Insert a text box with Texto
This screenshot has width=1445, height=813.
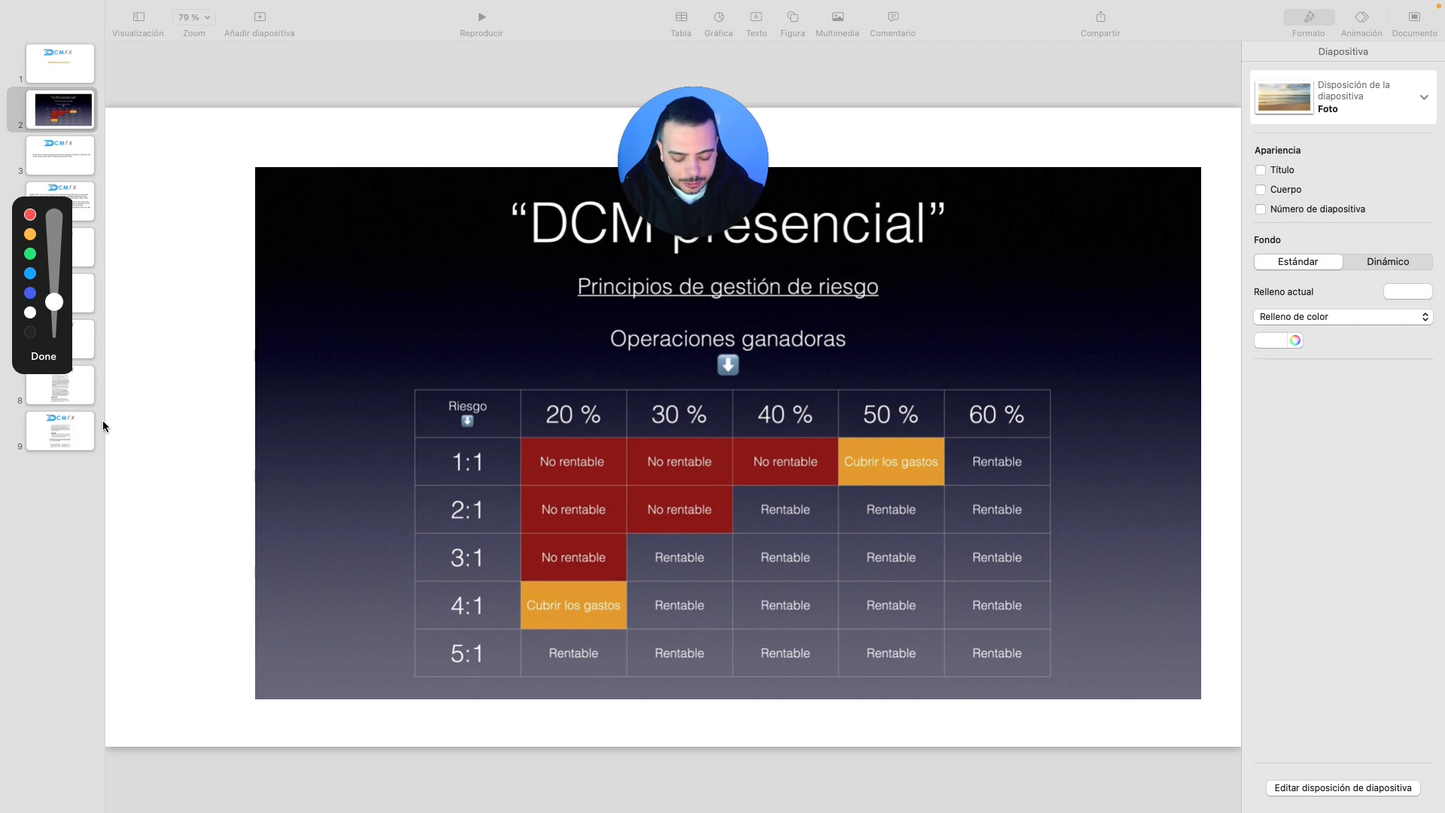pyautogui.click(x=756, y=17)
